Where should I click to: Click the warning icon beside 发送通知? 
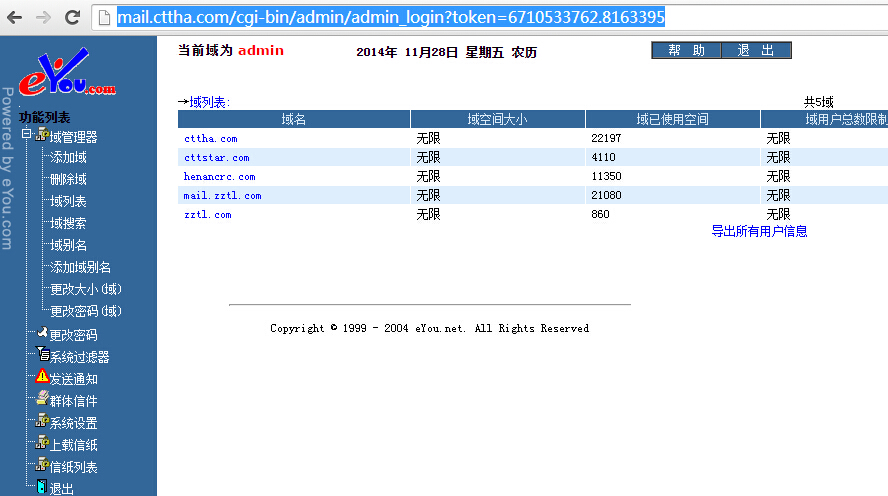(42, 377)
